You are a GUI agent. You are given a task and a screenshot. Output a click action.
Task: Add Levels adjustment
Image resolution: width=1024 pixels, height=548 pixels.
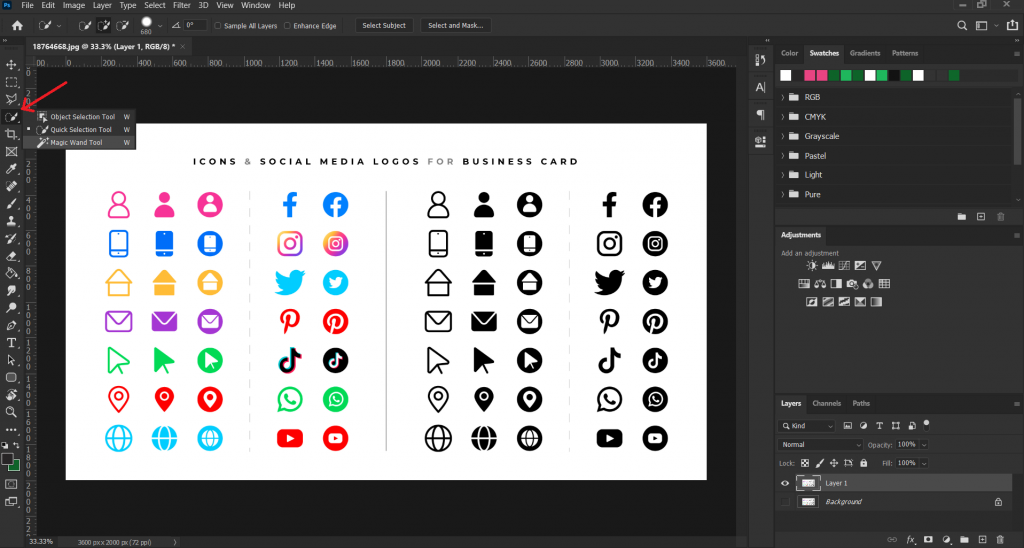828,266
